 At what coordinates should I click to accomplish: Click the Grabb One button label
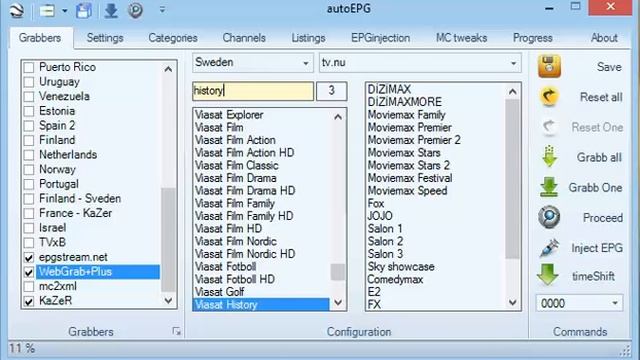[x=595, y=188]
